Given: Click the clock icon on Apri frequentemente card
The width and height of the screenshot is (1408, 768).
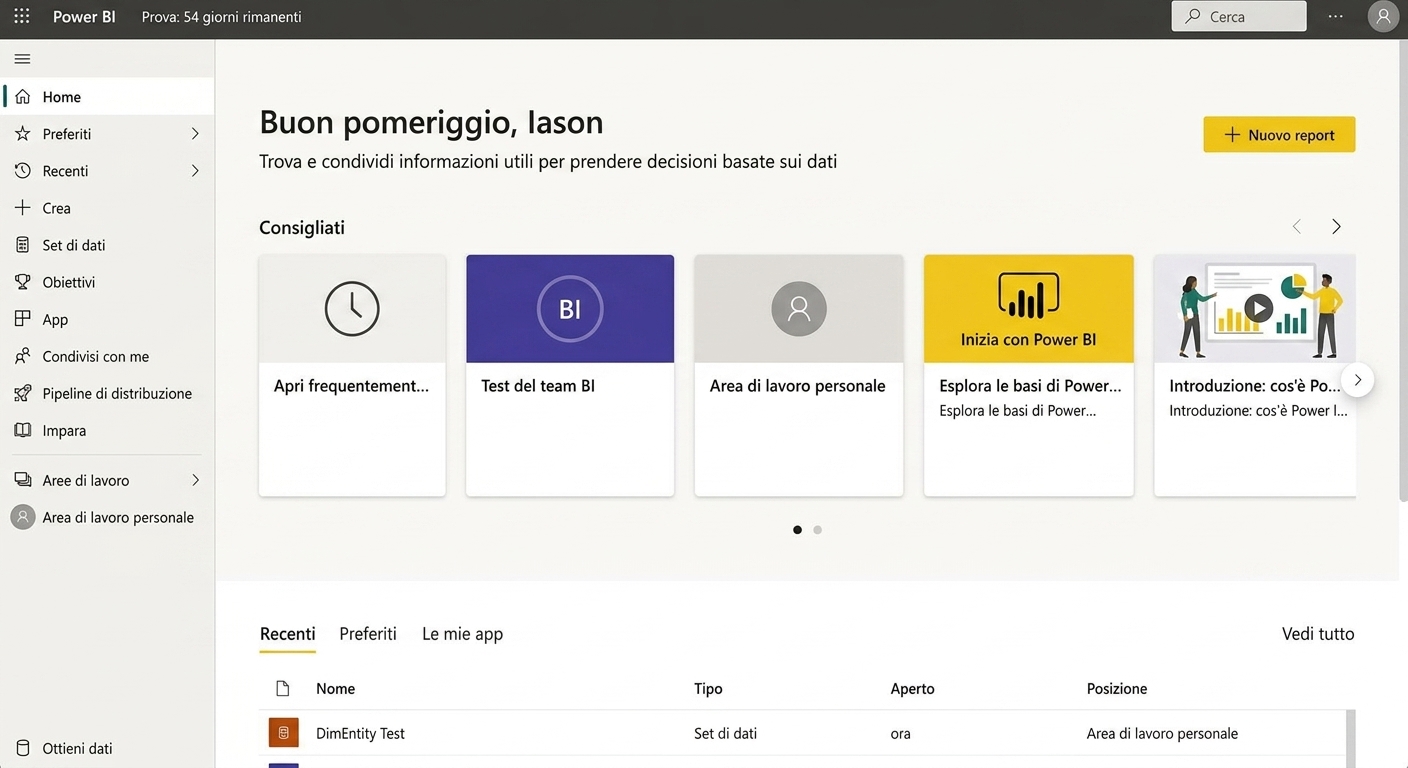Looking at the screenshot, I should pyautogui.click(x=352, y=308).
